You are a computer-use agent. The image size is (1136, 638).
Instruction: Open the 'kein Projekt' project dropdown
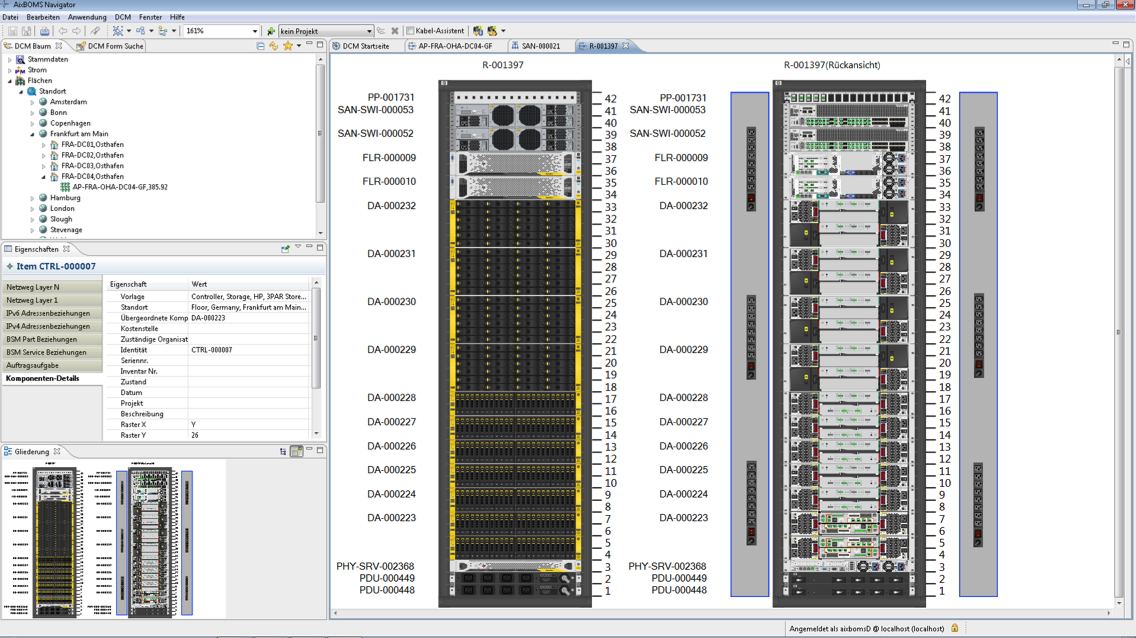point(369,31)
